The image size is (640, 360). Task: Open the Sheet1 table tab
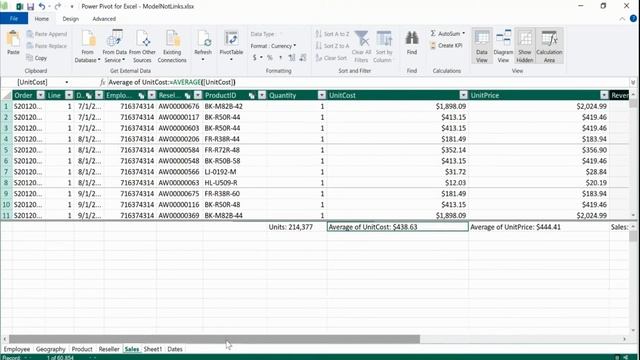coord(153,349)
